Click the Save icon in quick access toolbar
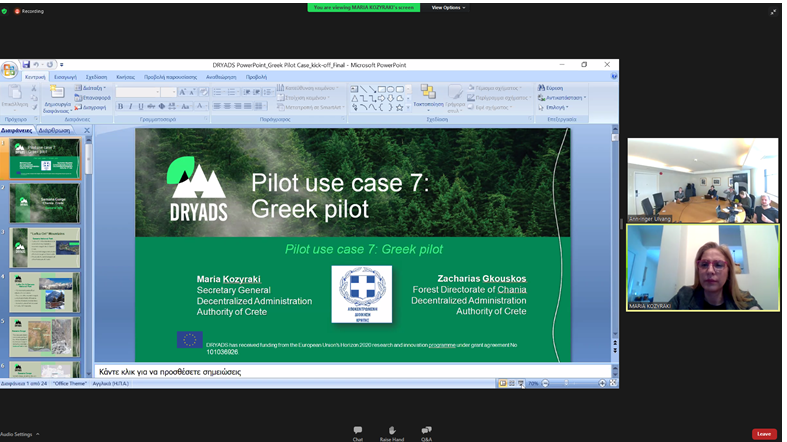This screenshot has width=787, height=442. [x=26, y=64]
